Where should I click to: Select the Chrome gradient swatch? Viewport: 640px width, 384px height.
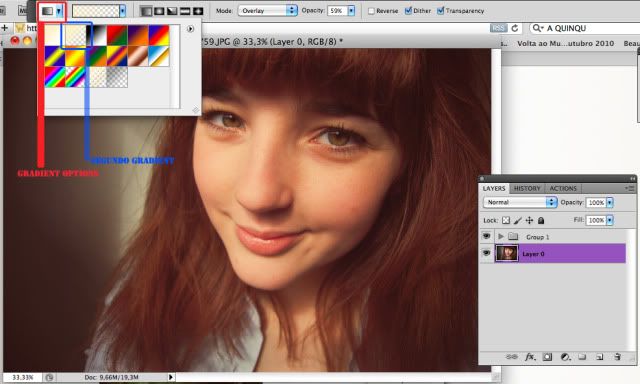pyautogui.click(x=159, y=56)
